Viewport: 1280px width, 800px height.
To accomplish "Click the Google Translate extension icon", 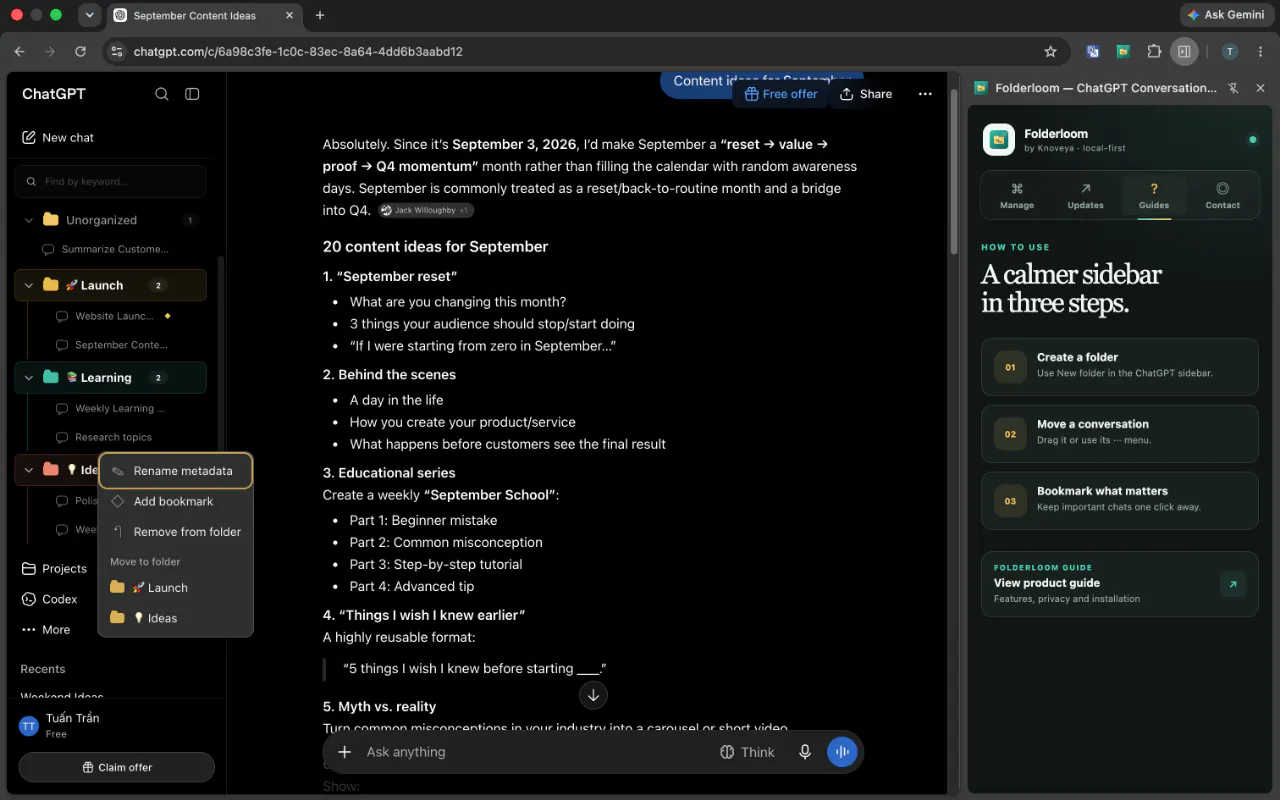I will point(1093,51).
